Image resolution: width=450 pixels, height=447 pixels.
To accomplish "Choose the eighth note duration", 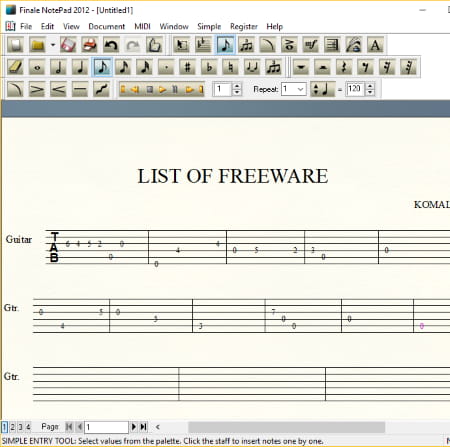I will click(102, 67).
